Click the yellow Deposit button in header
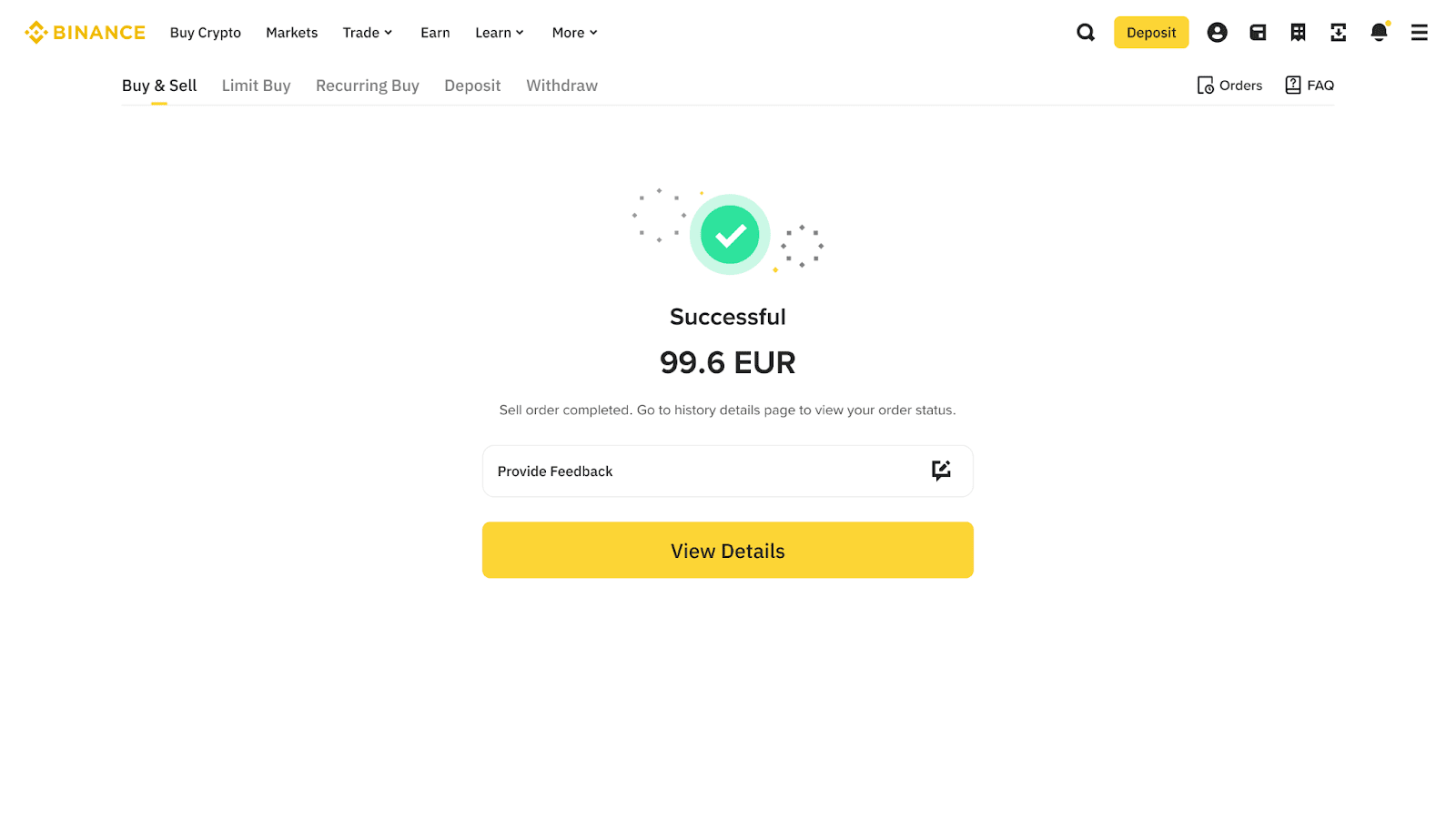This screenshot has height=821, width=1456. pos(1151,33)
